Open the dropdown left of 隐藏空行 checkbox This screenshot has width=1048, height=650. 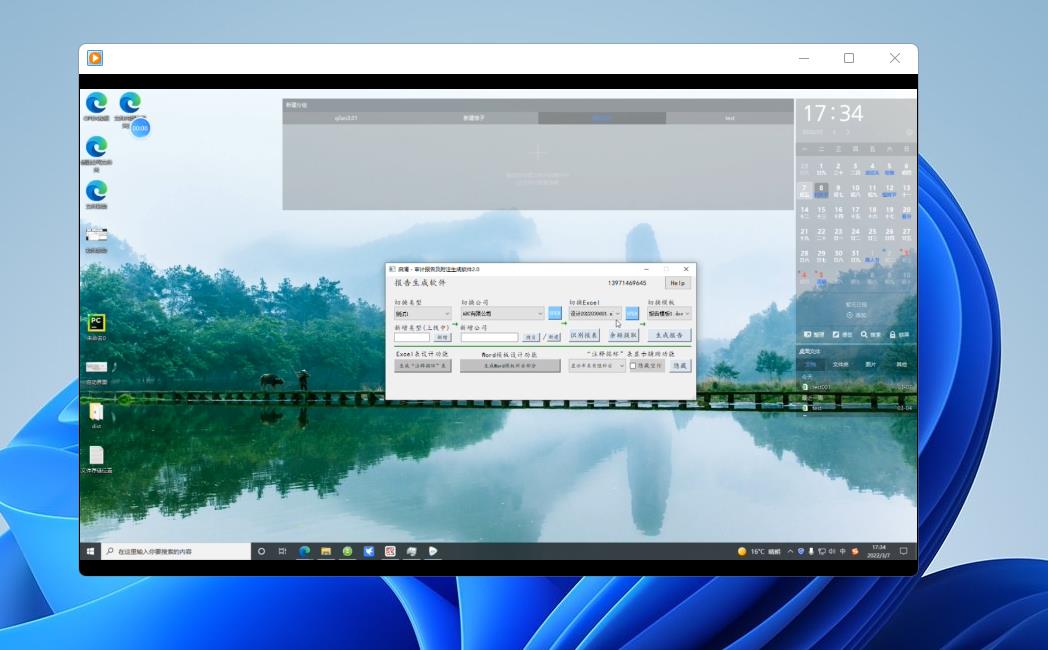[x=597, y=366]
